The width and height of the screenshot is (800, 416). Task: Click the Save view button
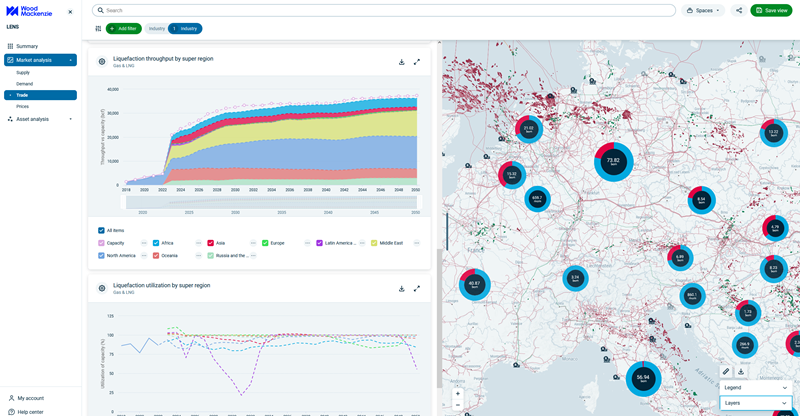(771, 10)
